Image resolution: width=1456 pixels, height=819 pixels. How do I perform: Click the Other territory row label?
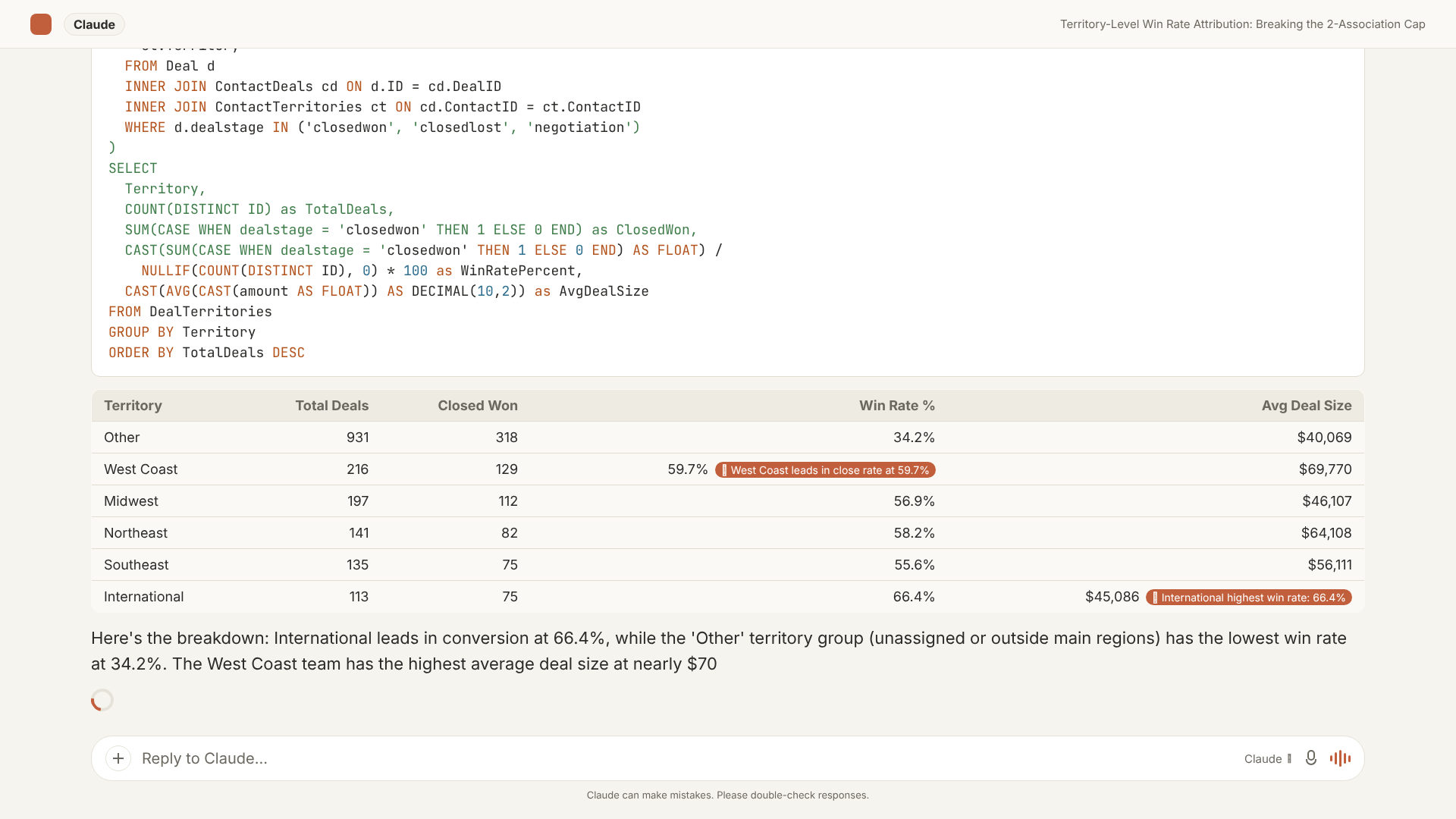122,438
